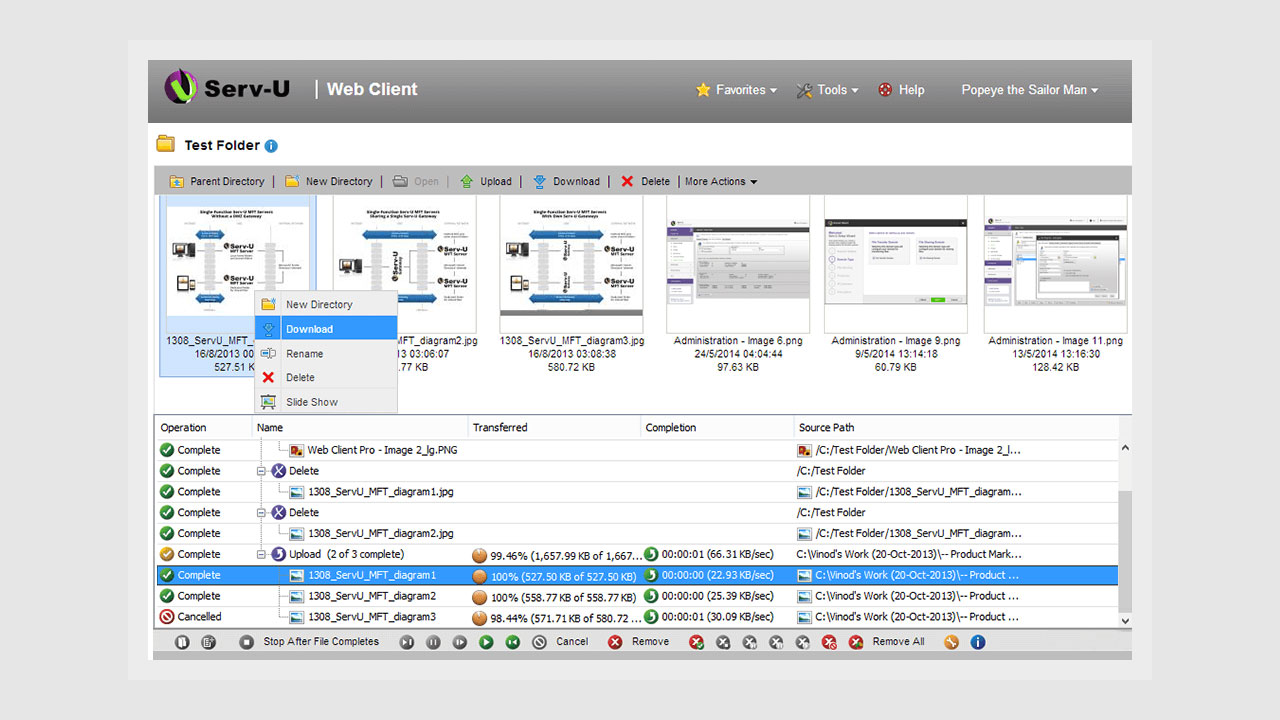The height and width of the screenshot is (720, 1280).
Task: Select the Administration - Image 11.png thumbnail
Action: point(1056,285)
